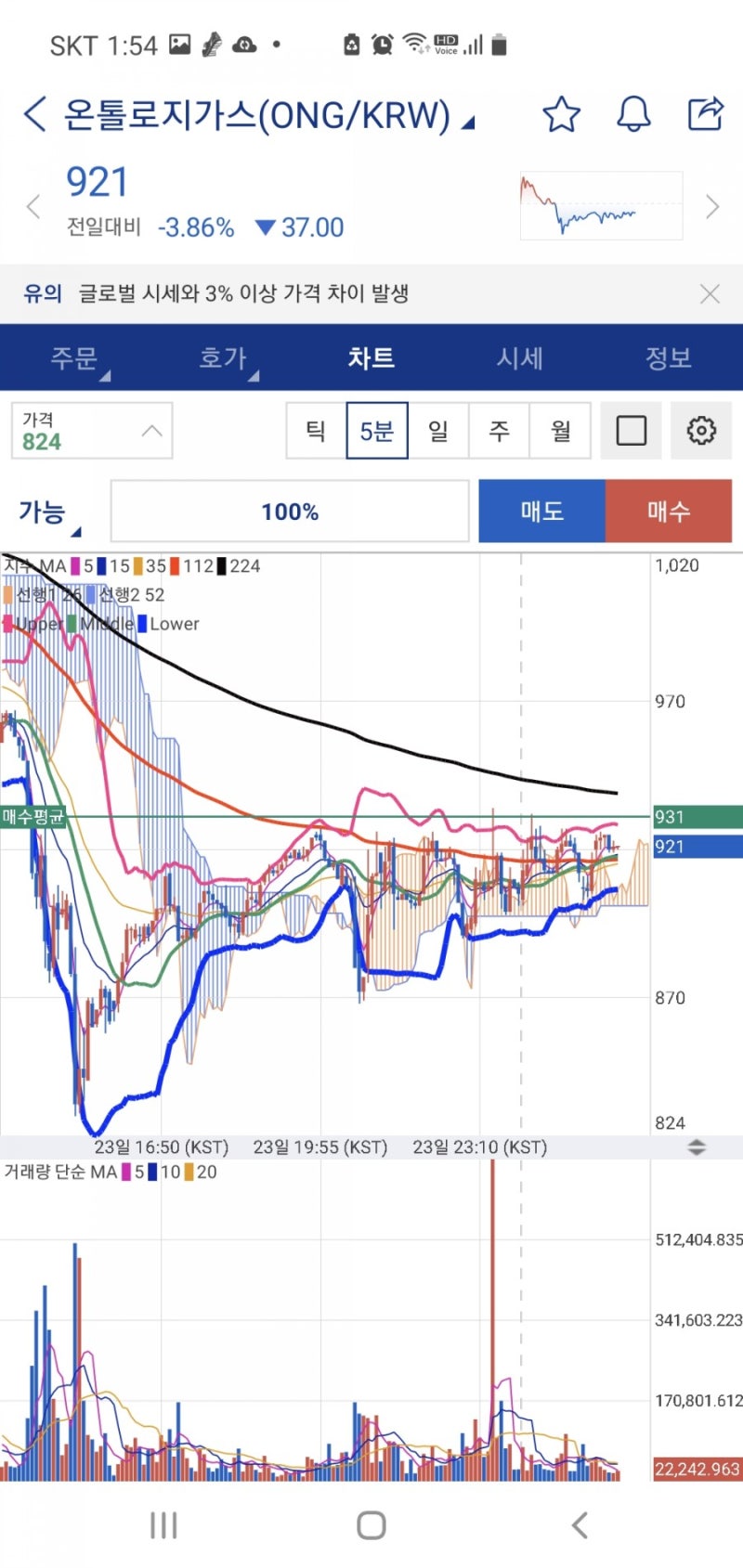Toggle fullscreen chart square icon
743x1568 pixels.
pos(632,431)
